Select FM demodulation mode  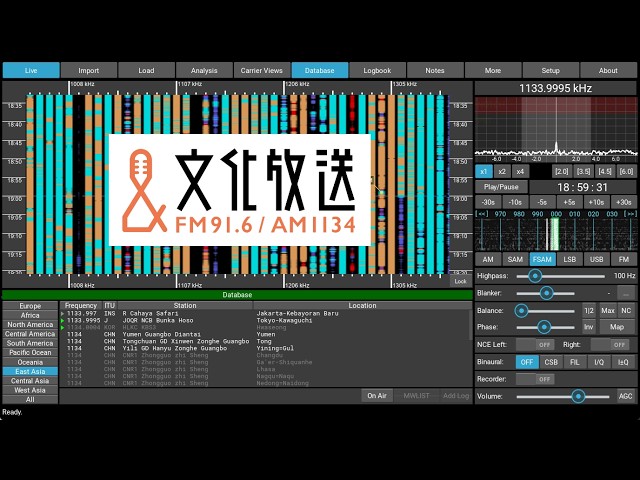[624, 259]
